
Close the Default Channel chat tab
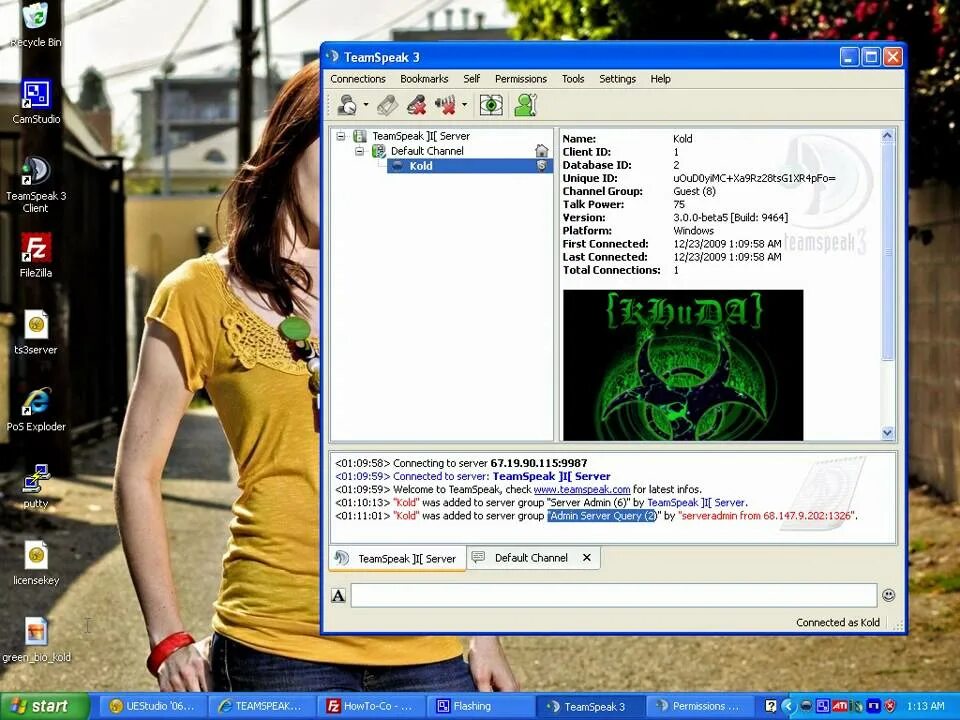(x=587, y=558)
